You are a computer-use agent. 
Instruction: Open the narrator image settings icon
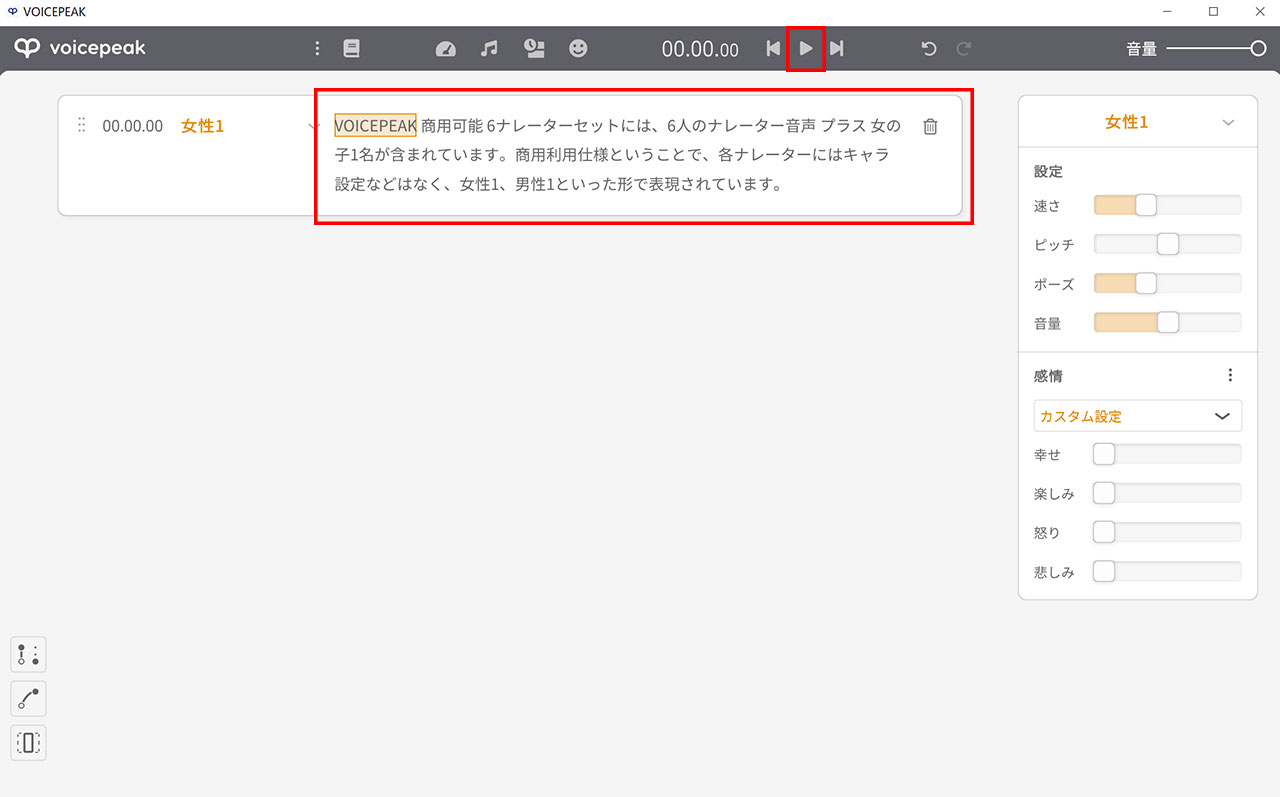tap(534, 48)
